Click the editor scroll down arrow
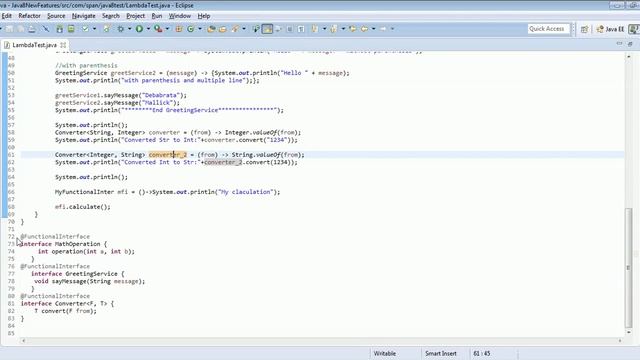Screen dimensions: 640x360 629,333
